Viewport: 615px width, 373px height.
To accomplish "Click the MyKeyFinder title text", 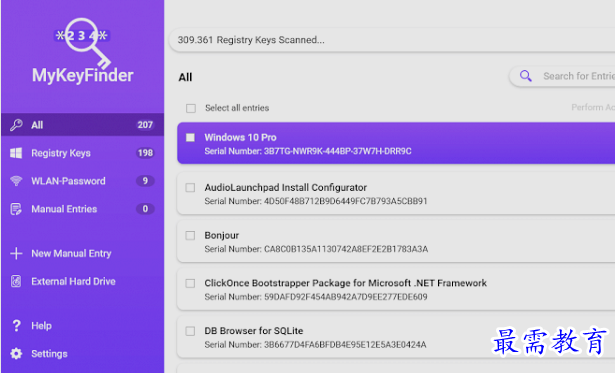I will point(83,75).
